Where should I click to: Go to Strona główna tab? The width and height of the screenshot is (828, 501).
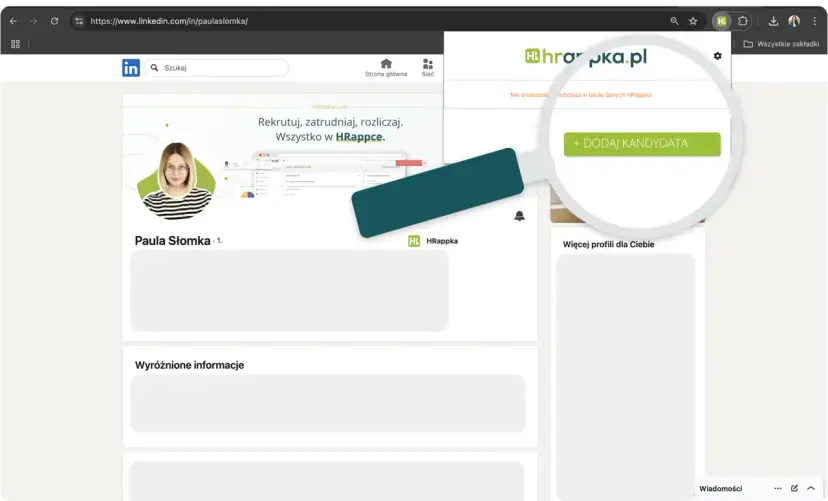pyautogui.click(x=386, y=67)
